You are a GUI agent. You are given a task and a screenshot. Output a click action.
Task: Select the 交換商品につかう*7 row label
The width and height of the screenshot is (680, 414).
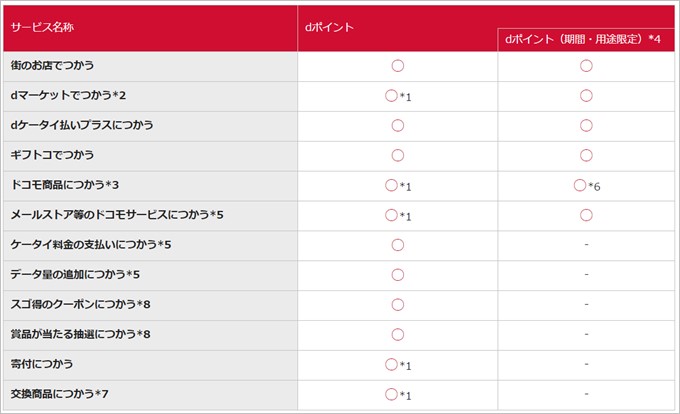pos(59,394)
